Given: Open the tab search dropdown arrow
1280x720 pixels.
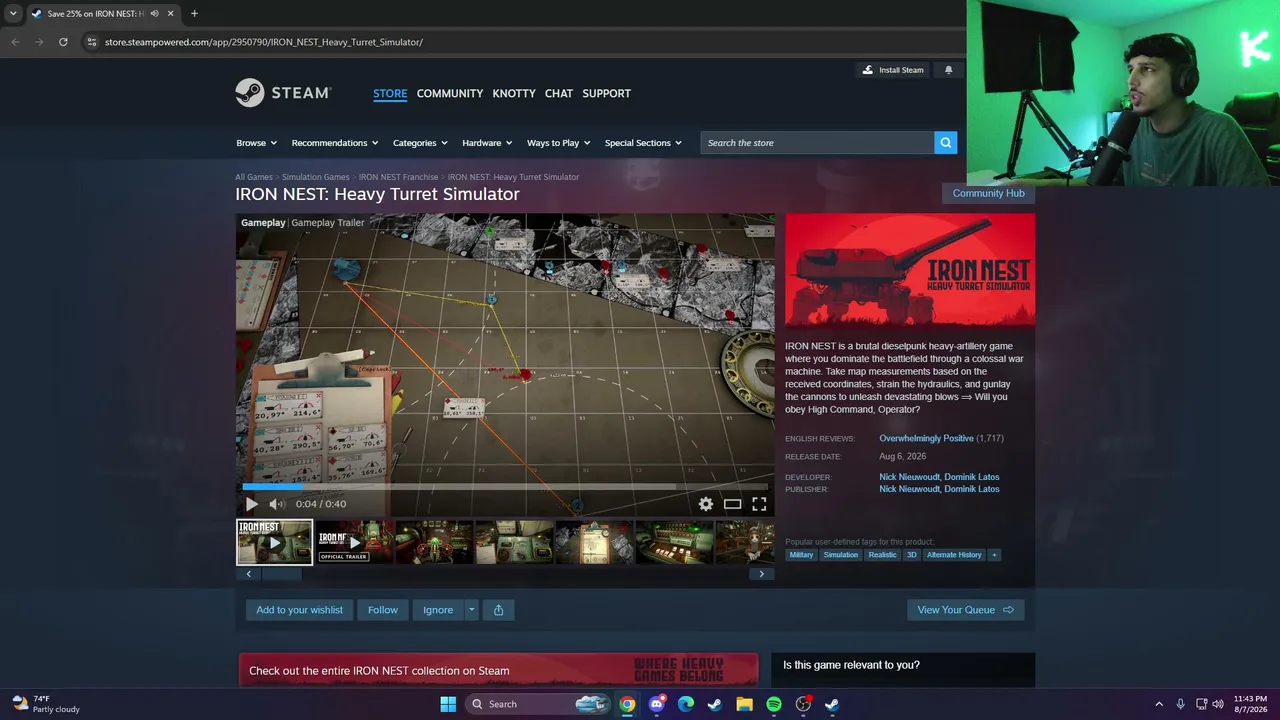Looking at the screenshot, I should (13, 14).
